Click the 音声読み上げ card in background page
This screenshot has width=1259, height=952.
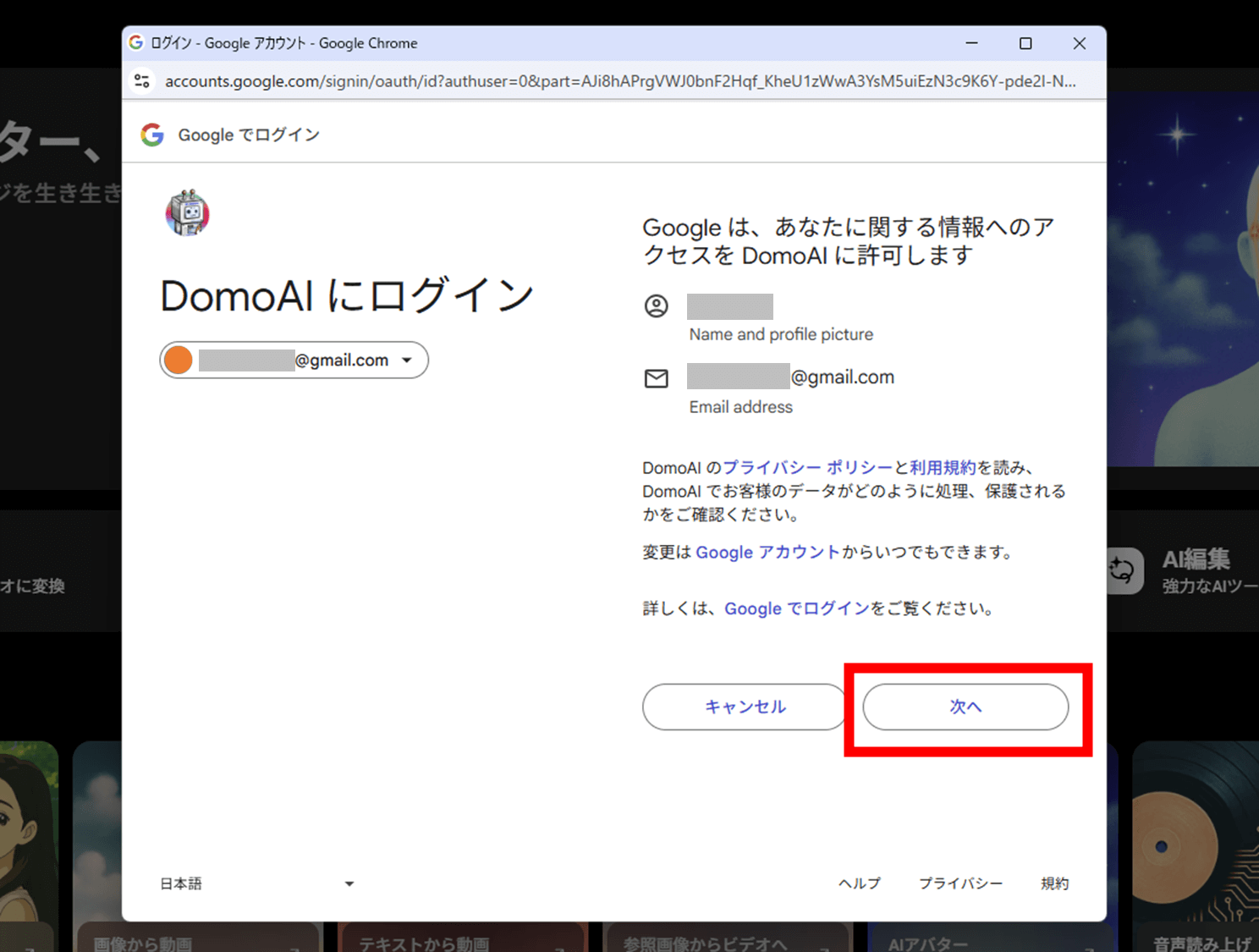coord(1196,846)
